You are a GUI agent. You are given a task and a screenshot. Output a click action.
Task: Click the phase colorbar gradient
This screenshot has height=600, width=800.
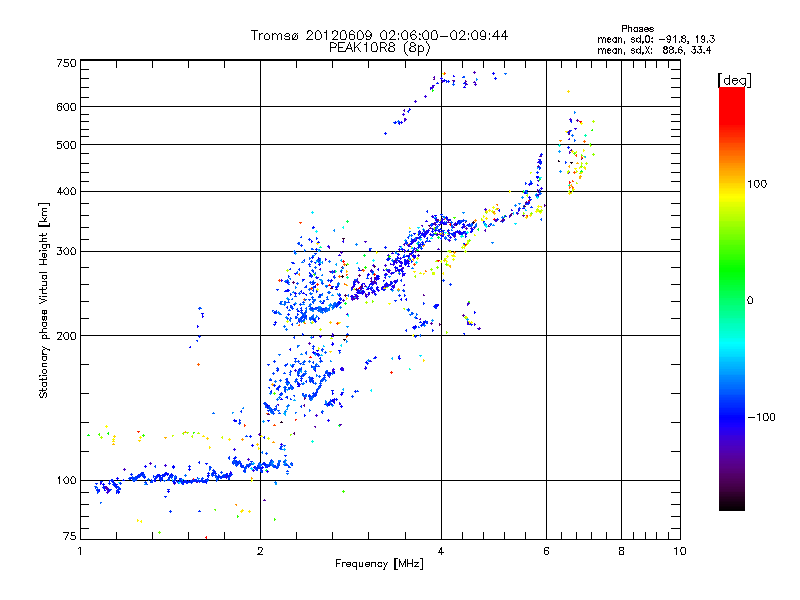tap(732, 298)
